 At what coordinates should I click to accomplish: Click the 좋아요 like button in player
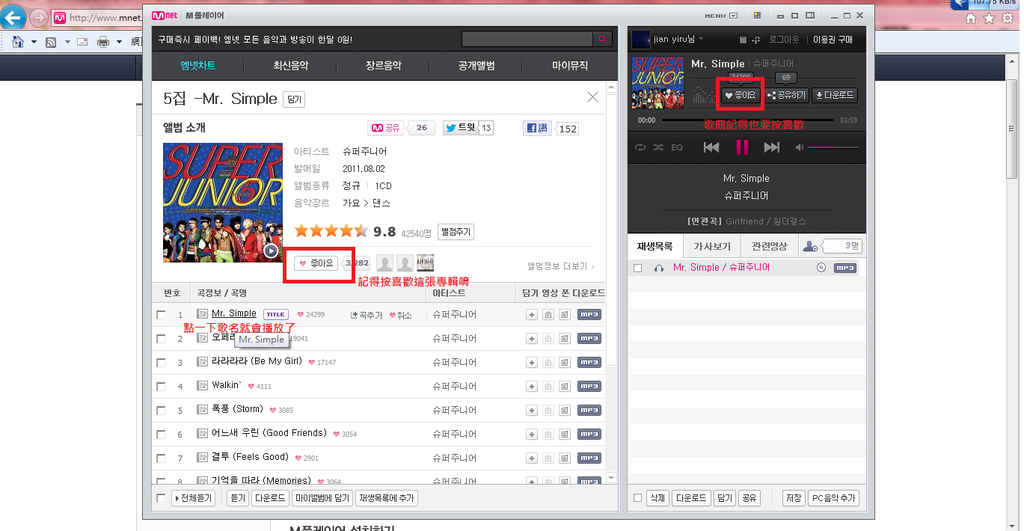pos(741,95)
